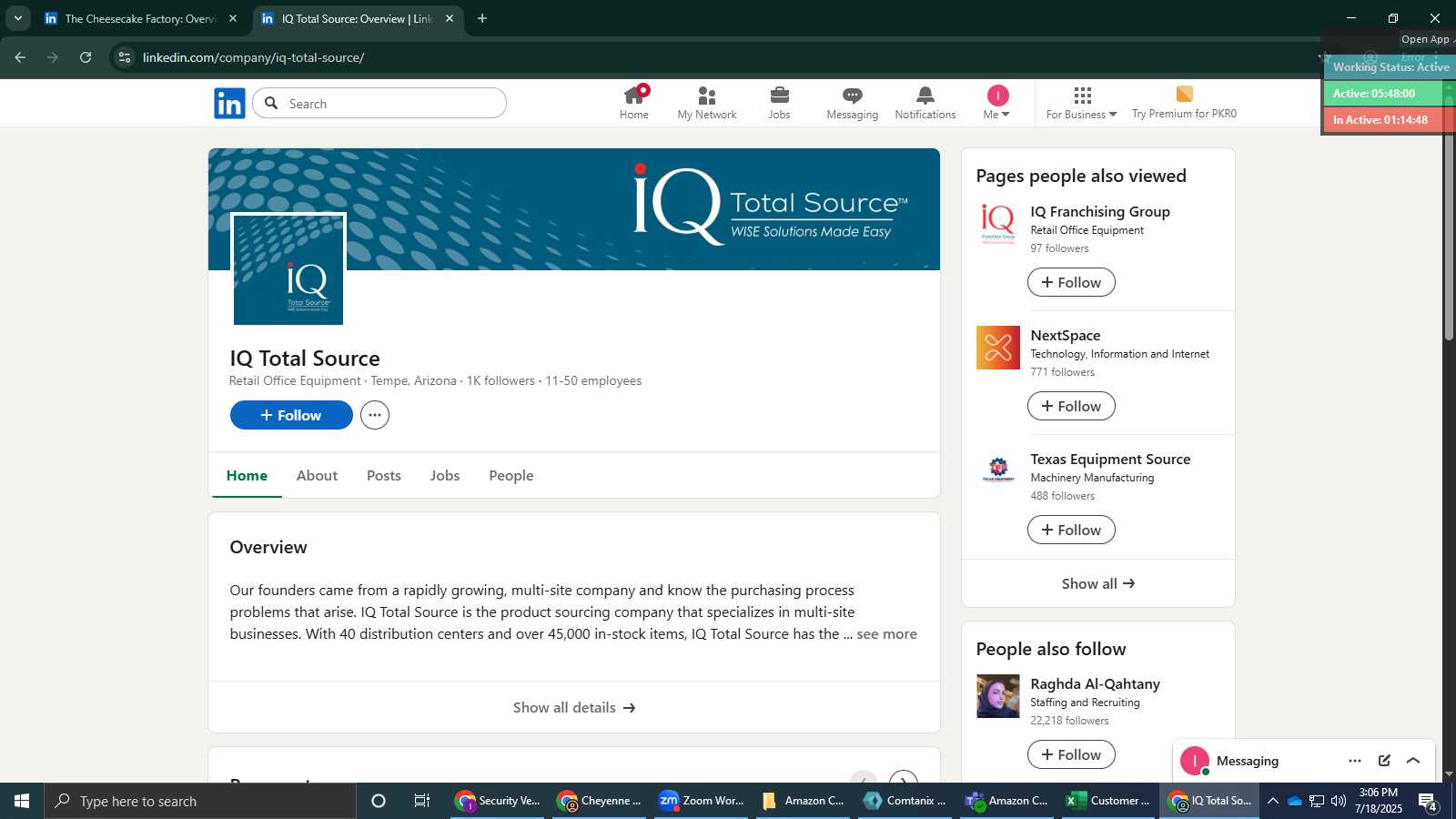Open NextSpace page link
The height and width of the screenshot is (819, 1456).
pyautogui.click(x=1066, y=335)
